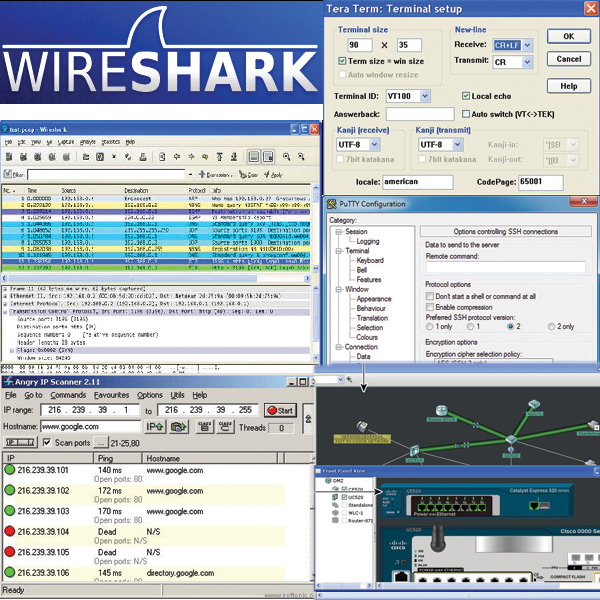Image resolution: width=600 pixels, height=600 pixels.
Task: Open Favourites menu in Angry IP Scanner
Action: [111, 395]
